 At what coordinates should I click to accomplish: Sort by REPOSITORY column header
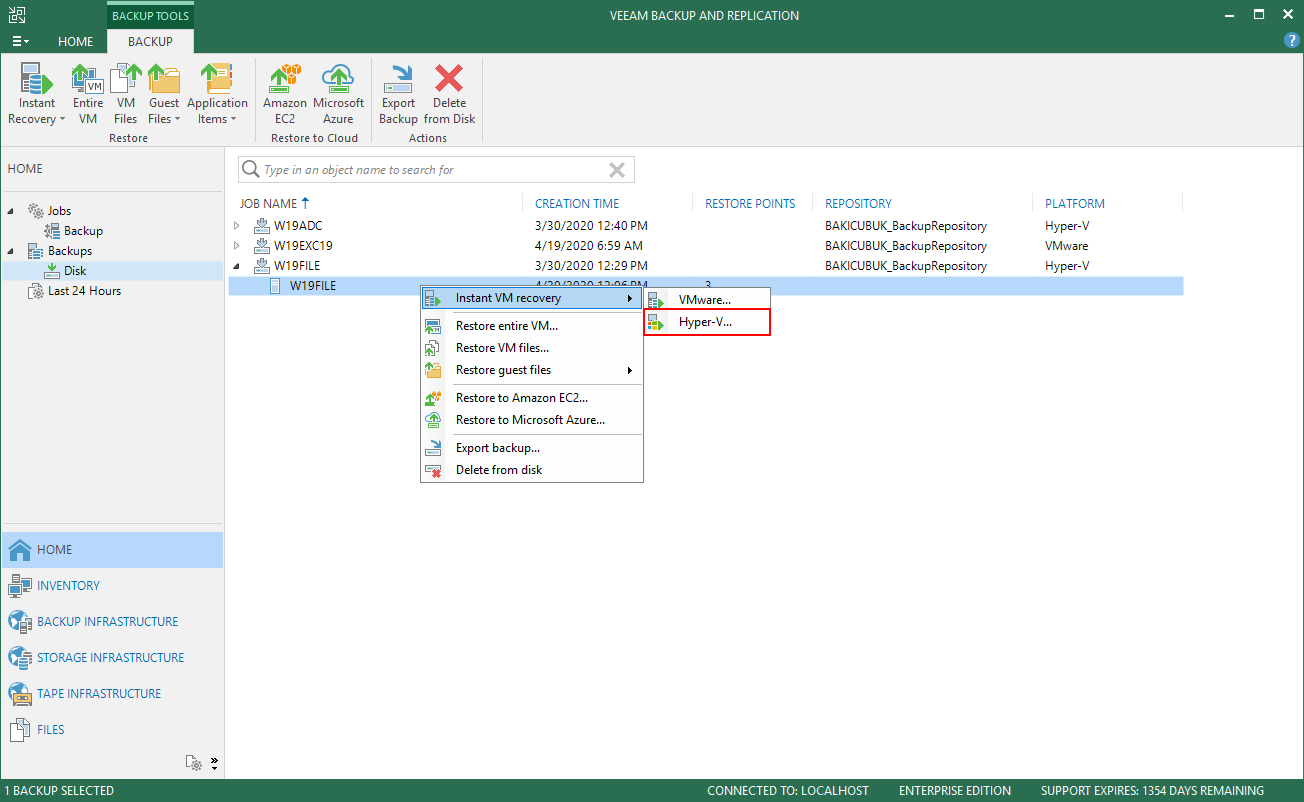point(858,203)
